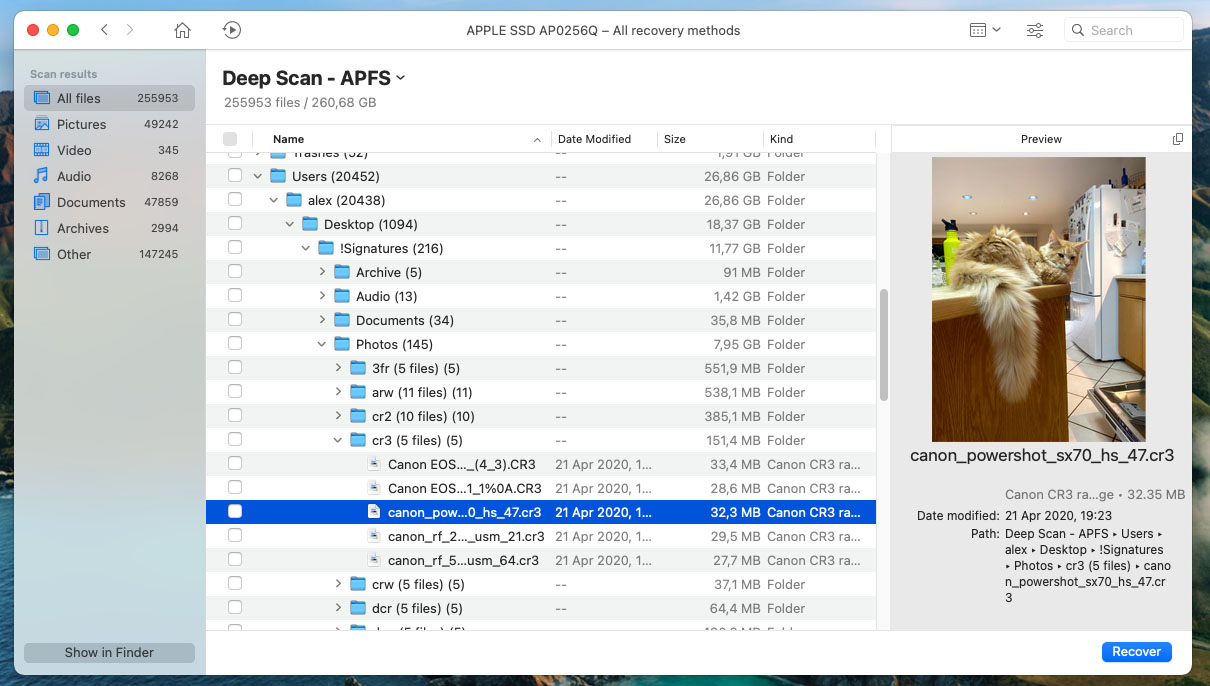Click the cat photo preview image
The image size is (1210, 686).
tap(1039, 299)
